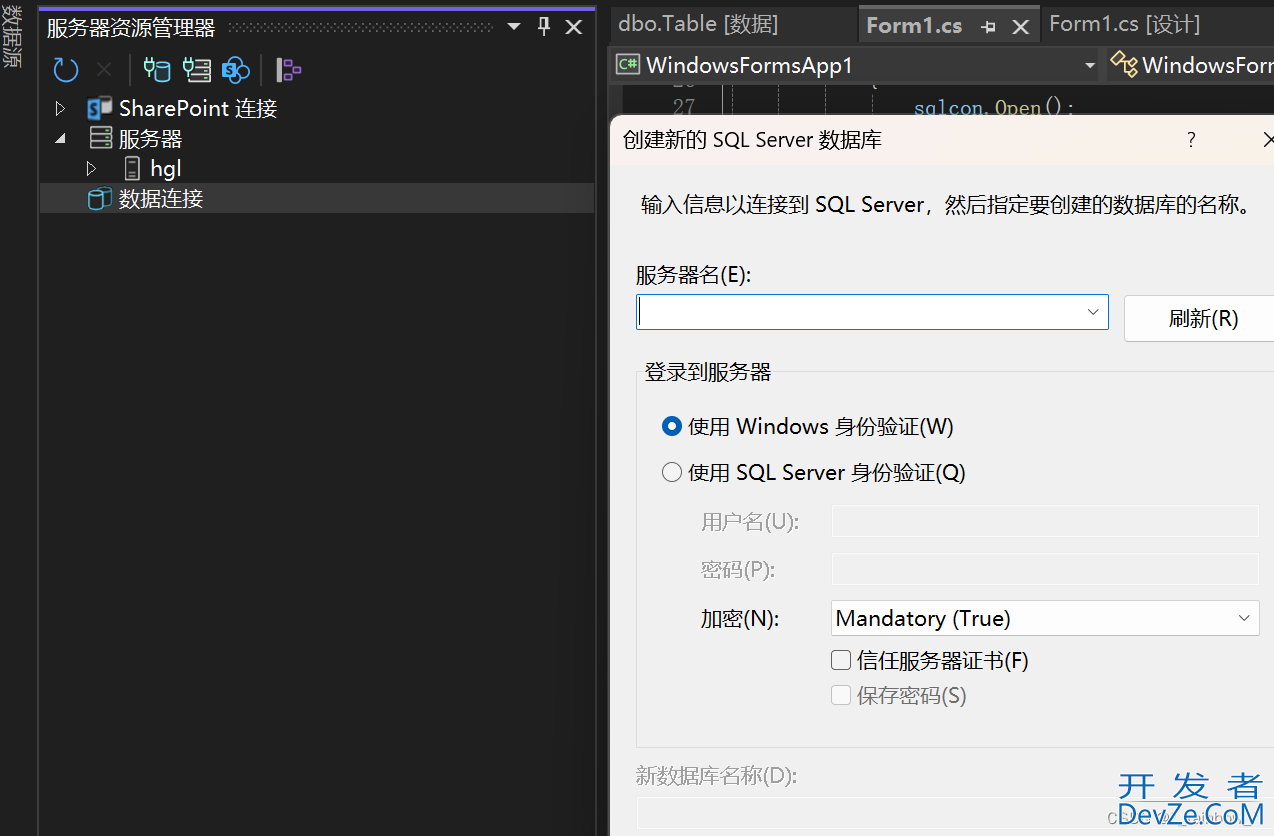Collapse the 服务器 tree node
Viewport: 1274px width, 836px height.
(x=60, y=138)
